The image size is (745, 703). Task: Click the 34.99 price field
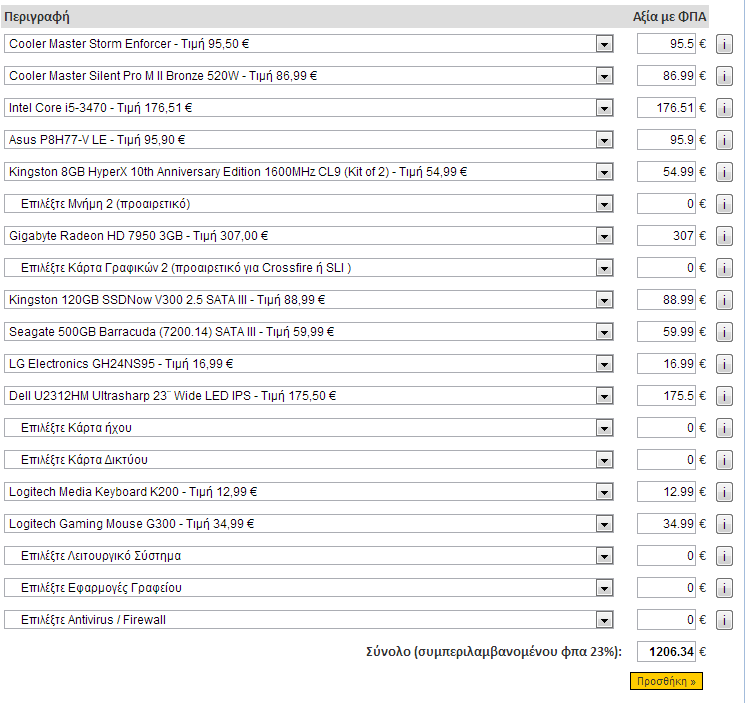click(666, 524)
